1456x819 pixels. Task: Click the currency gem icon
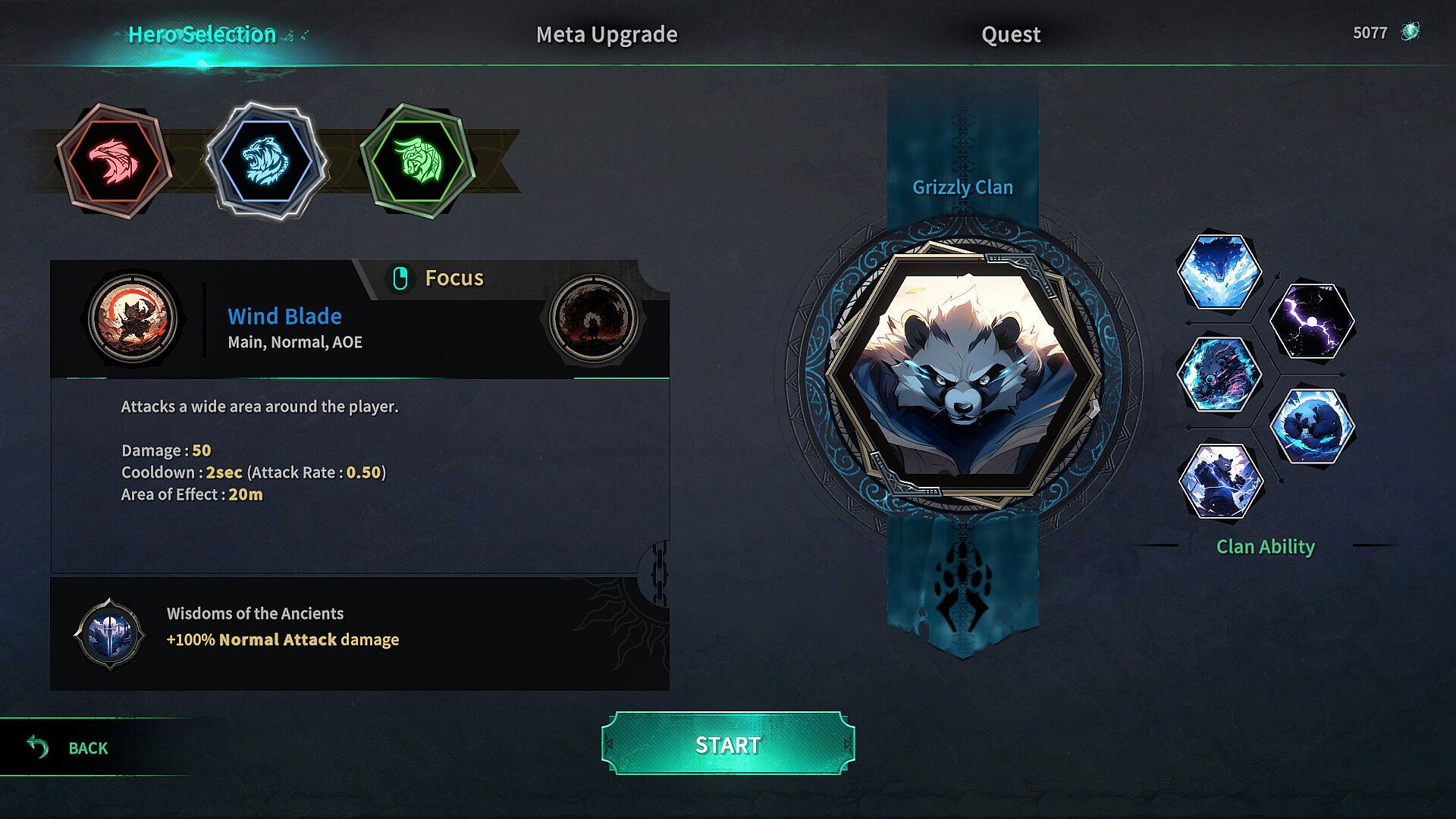(1410, 32)
